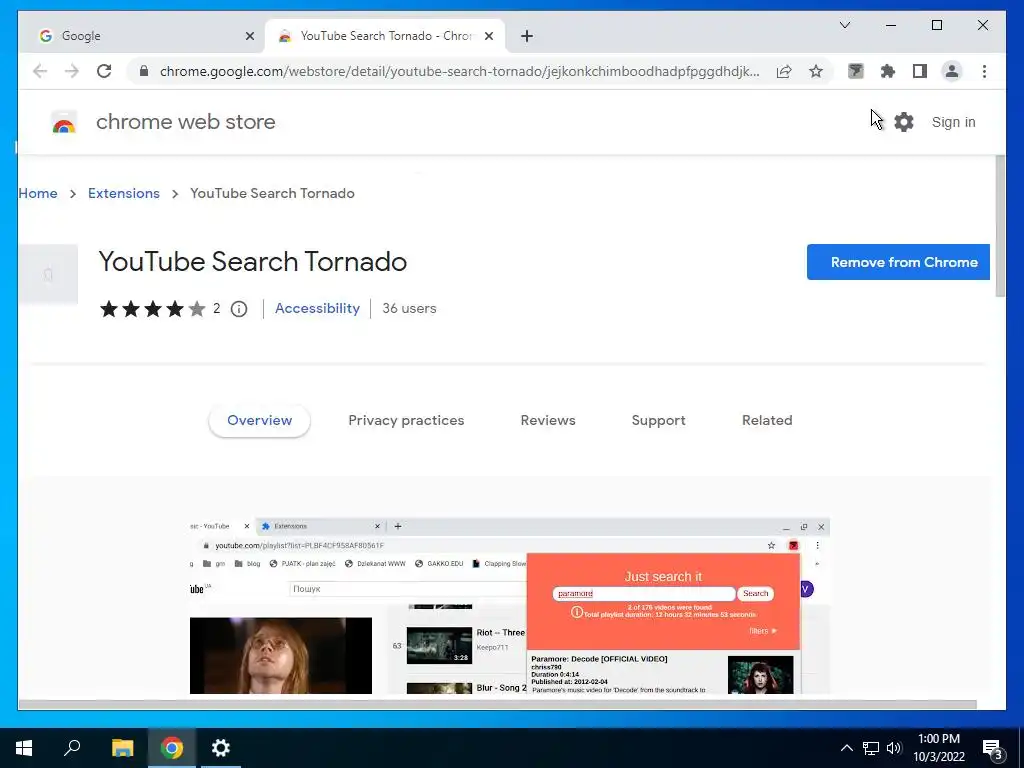Open the Windows Start menu

[24, 748]
